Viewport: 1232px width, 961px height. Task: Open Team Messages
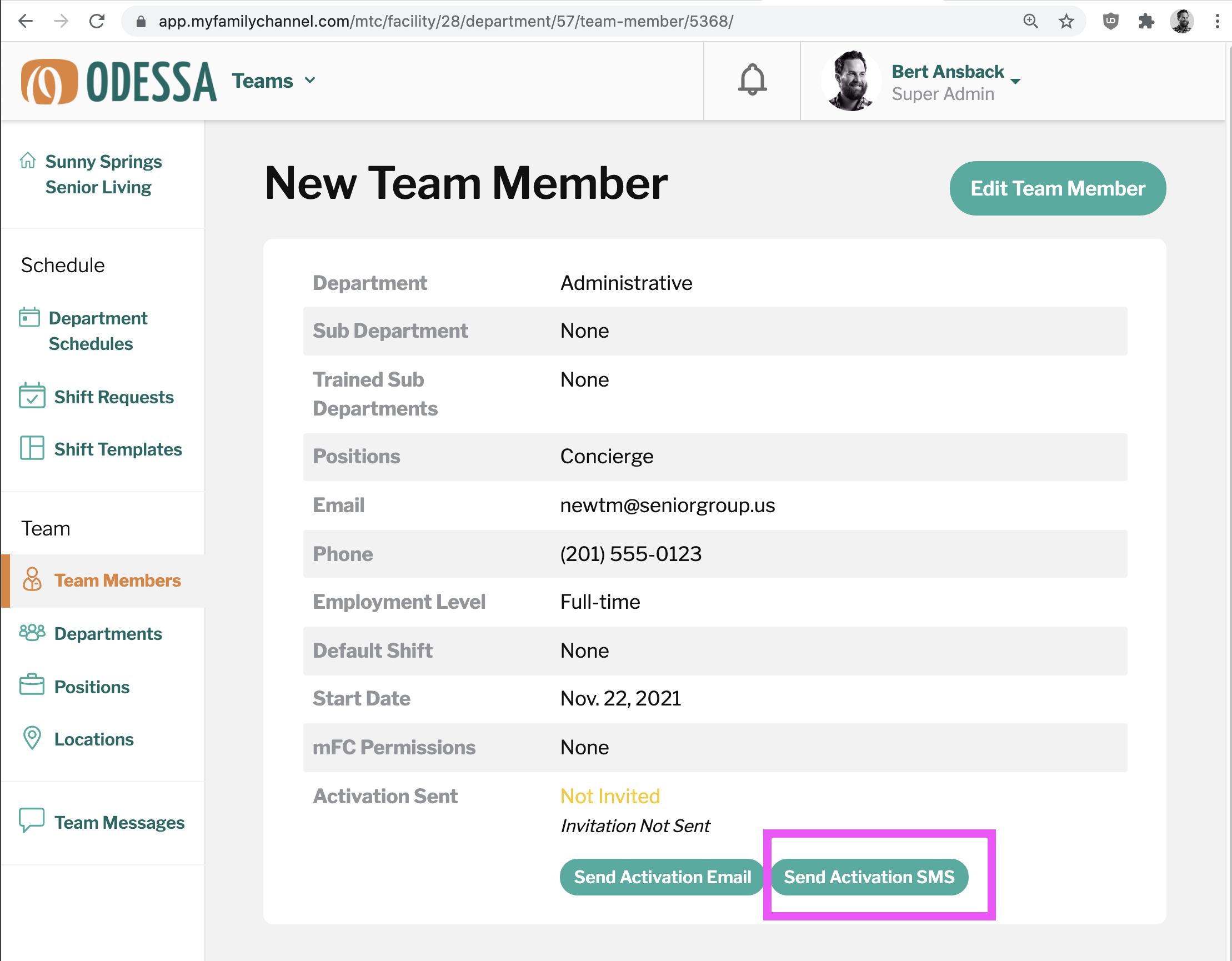(119, 823)
